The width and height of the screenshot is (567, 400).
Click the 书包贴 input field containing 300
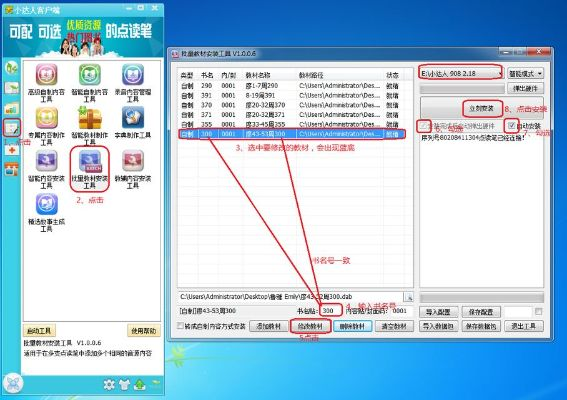point(331,311)
